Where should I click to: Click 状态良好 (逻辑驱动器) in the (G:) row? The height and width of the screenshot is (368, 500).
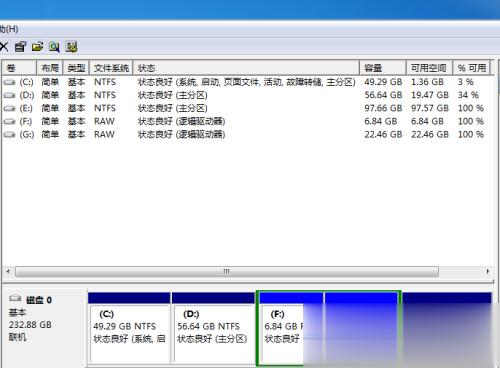click(182, 135)
